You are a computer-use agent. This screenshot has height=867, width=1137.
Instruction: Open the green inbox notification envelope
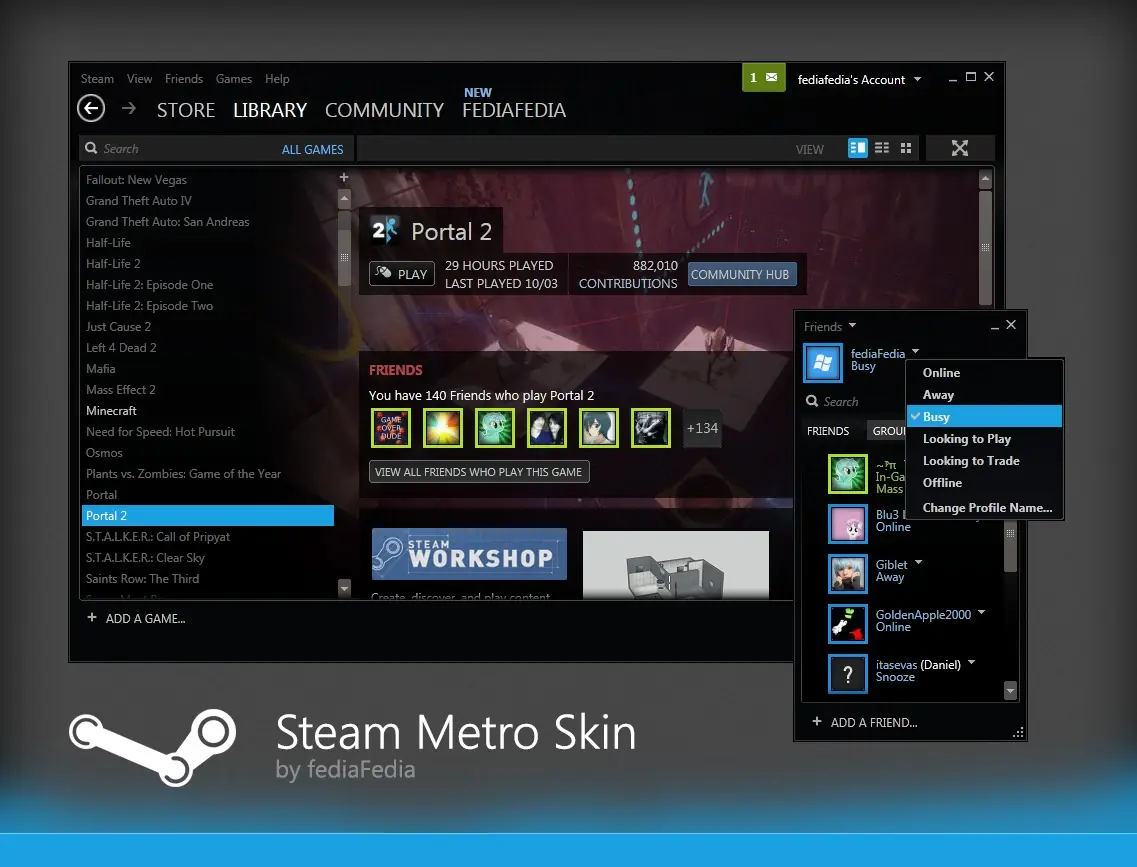tap(764, 78)
